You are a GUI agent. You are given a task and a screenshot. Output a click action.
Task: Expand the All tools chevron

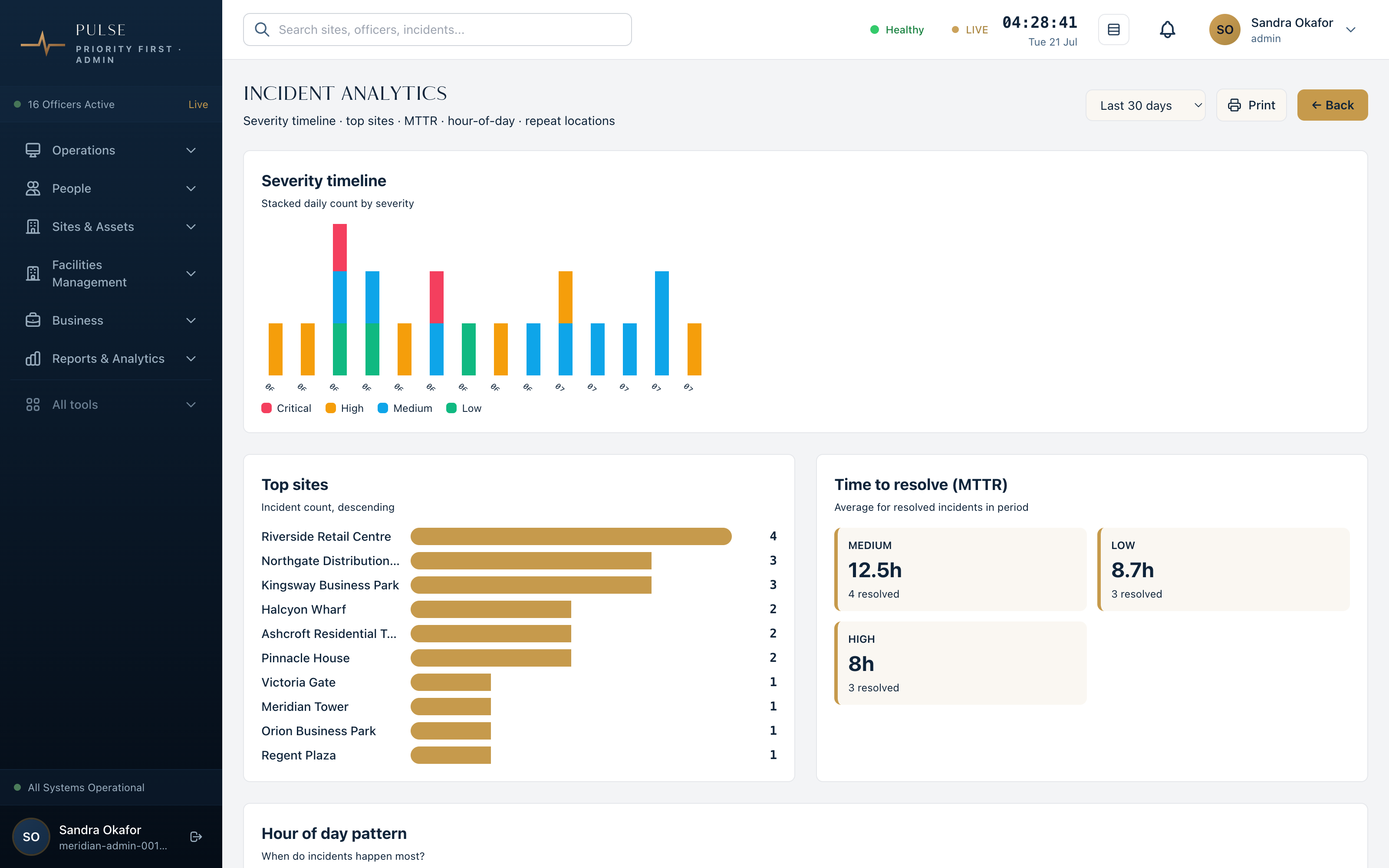point(191,405)
